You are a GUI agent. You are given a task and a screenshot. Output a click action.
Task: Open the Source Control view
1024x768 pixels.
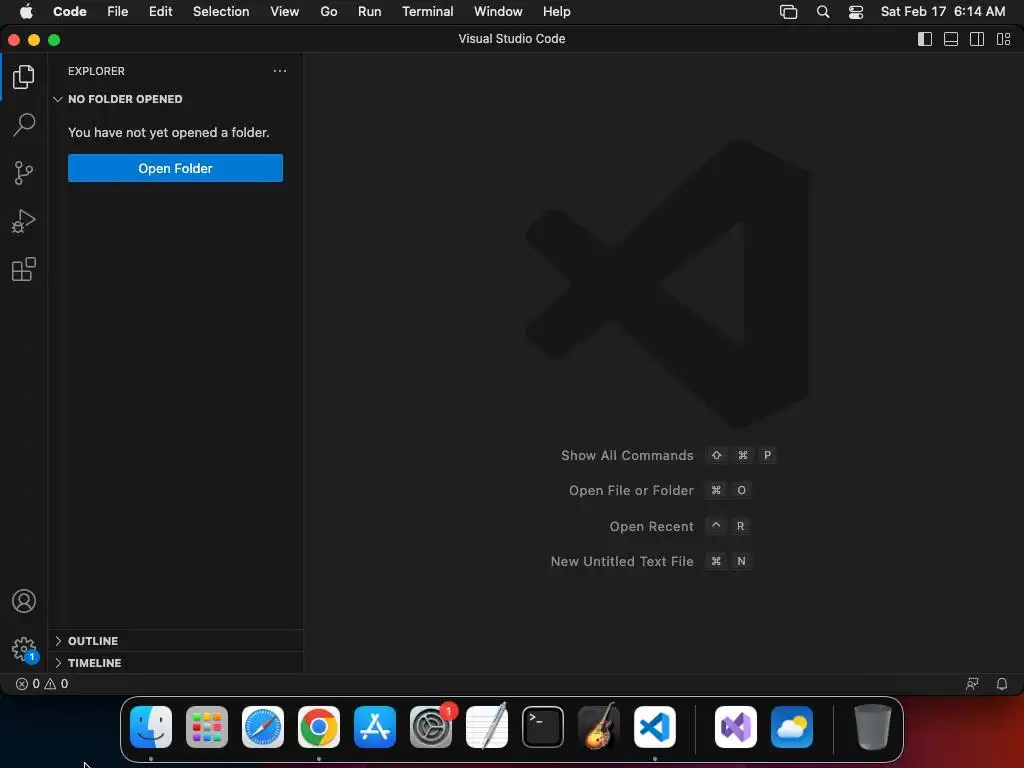click(x=24, y=173)
